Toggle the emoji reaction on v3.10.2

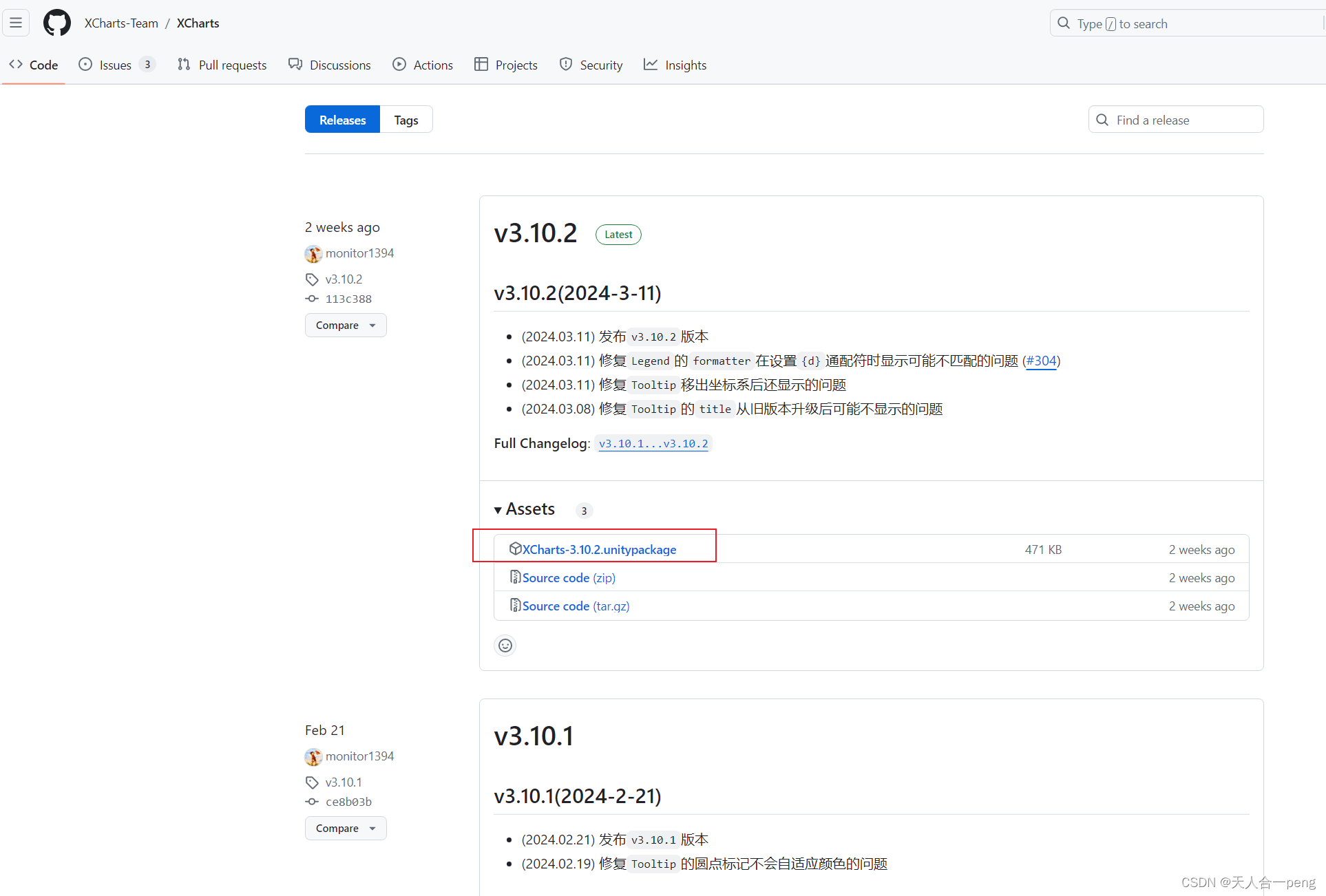[x=506, y=645]
